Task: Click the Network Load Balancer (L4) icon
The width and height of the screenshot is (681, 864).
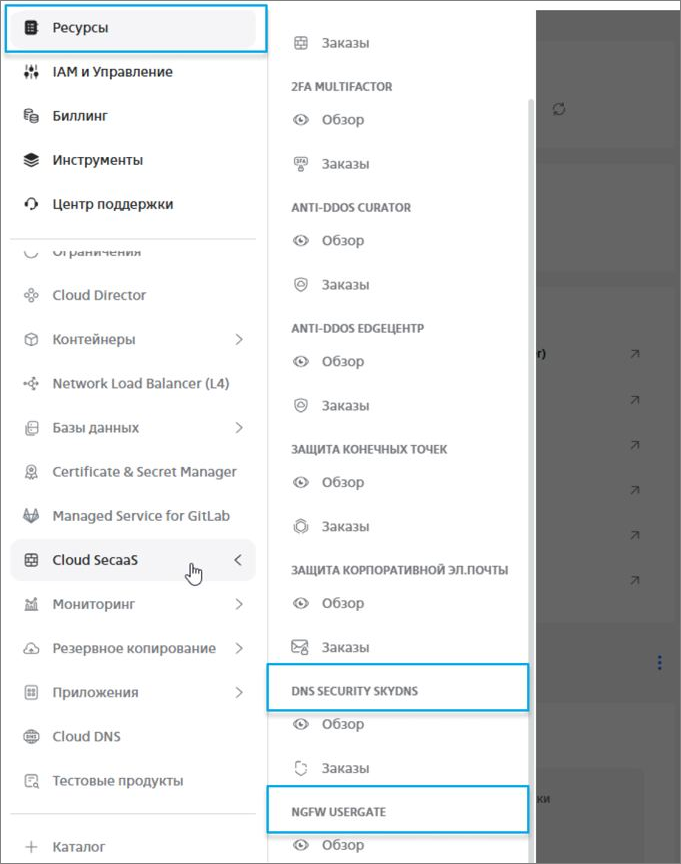Action: [x=31, y=384]
